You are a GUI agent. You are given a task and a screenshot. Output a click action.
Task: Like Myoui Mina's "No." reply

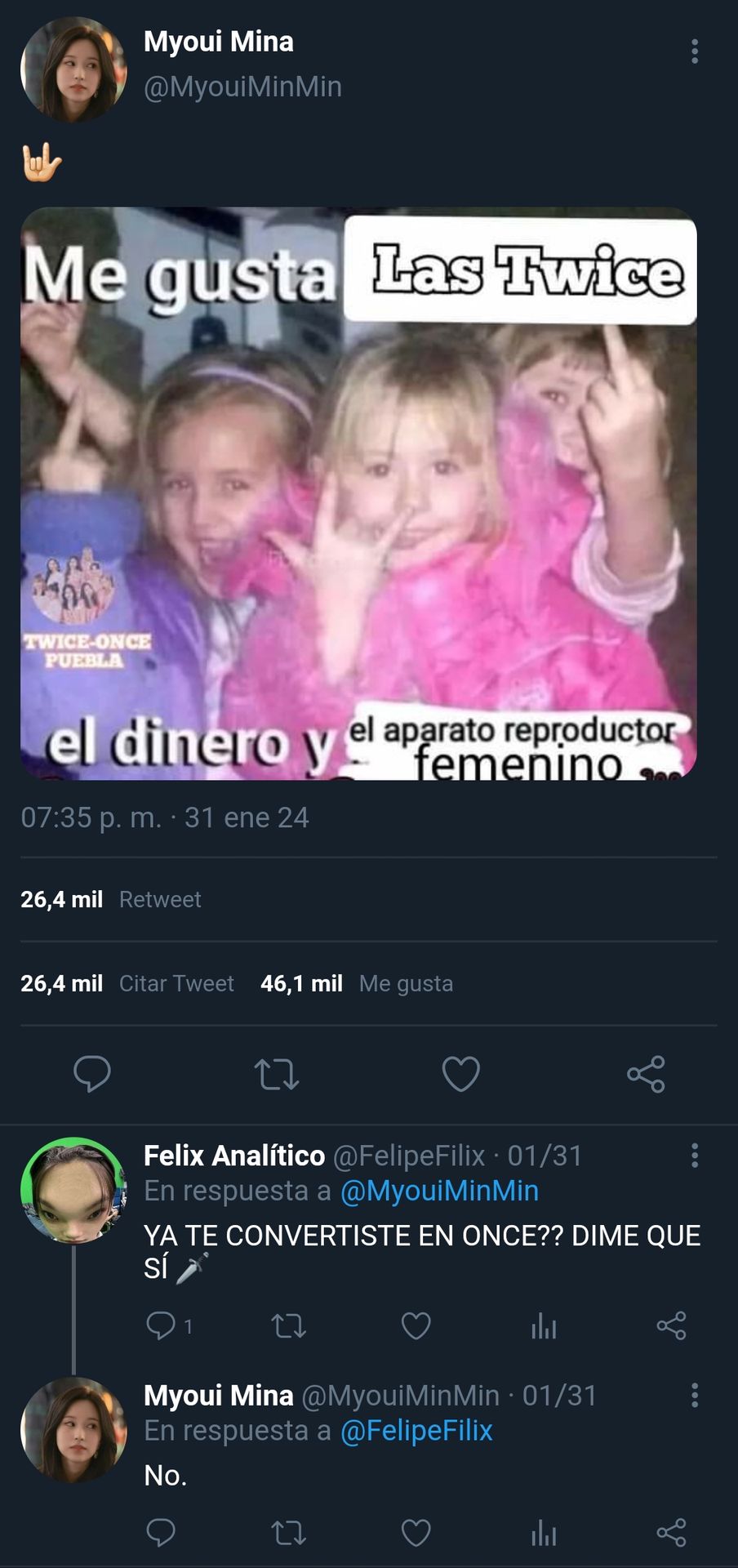(416, 1533)
